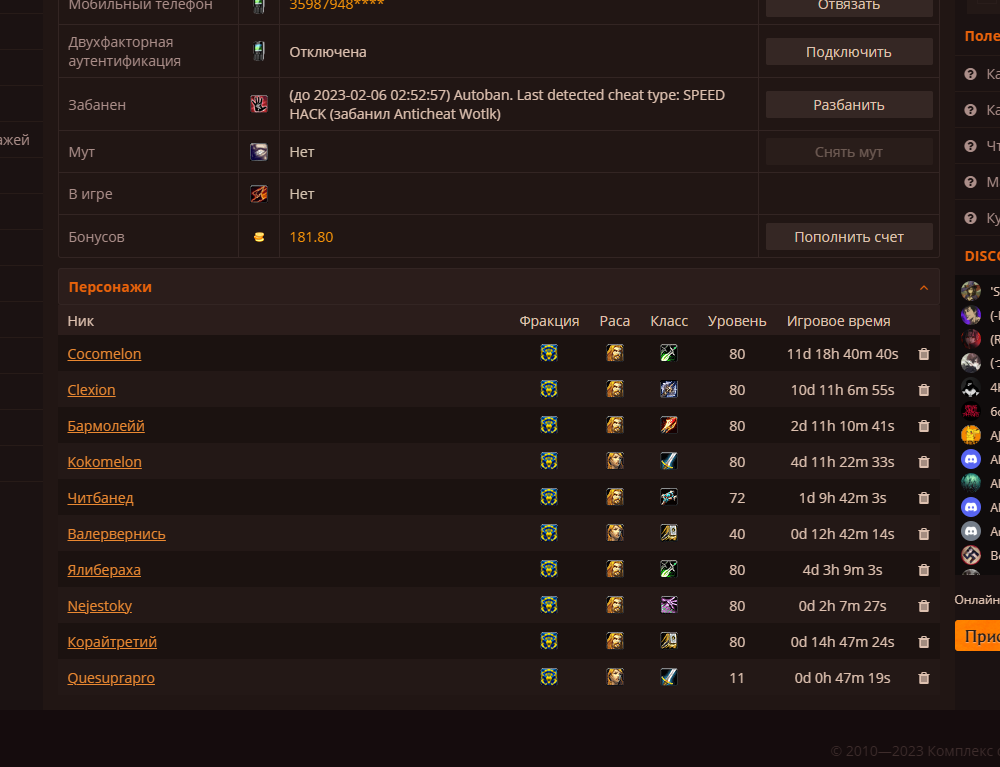The height and width of the screenshot is (767, 1000).
Task: Open the Cocomelon character link
Action: click(104, 354)
